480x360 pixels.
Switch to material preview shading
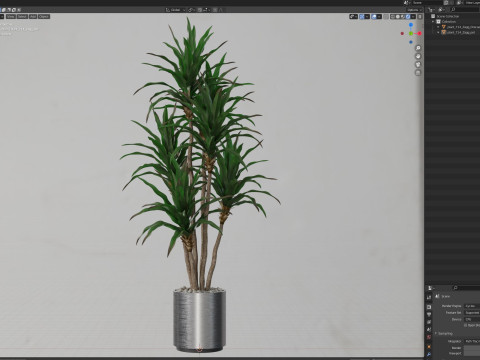(403, 17)
